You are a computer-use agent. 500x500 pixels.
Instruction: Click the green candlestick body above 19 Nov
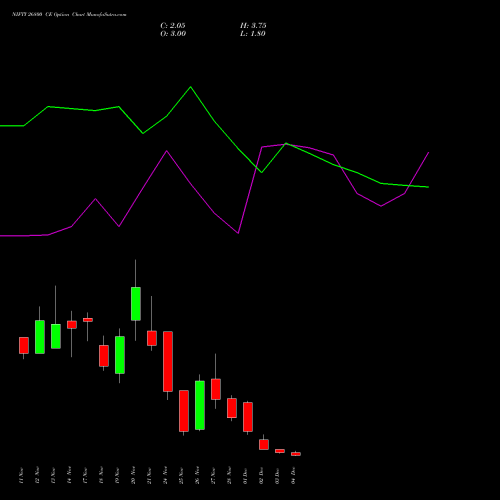[x=120, y=355]
